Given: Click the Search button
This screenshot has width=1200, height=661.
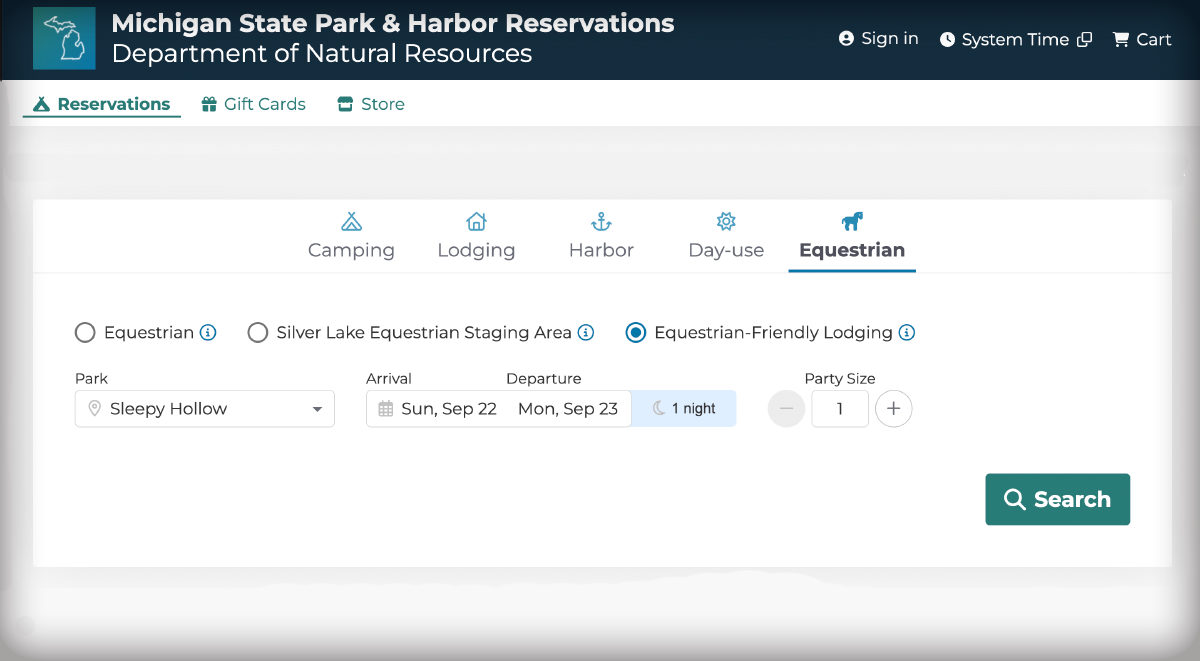Looking at the screenshot, I should click(1057, 499).
